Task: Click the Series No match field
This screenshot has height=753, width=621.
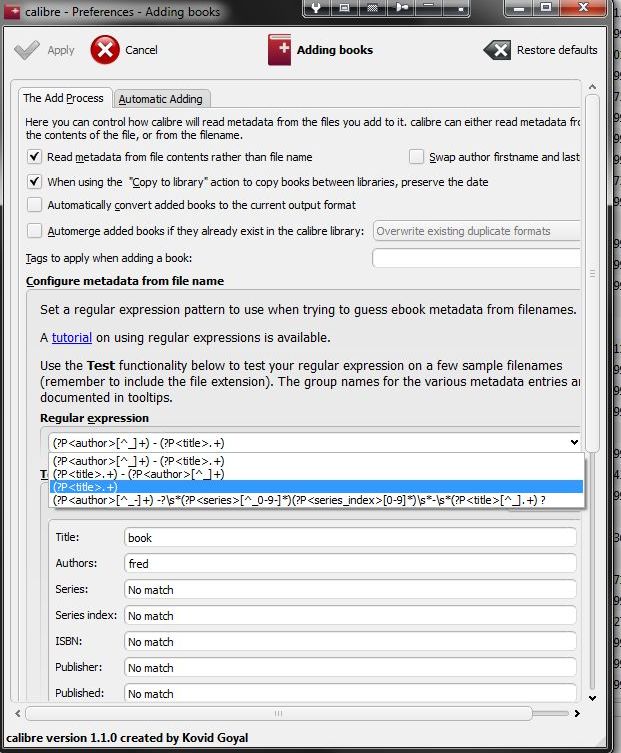Action: (x=350, y=589)
